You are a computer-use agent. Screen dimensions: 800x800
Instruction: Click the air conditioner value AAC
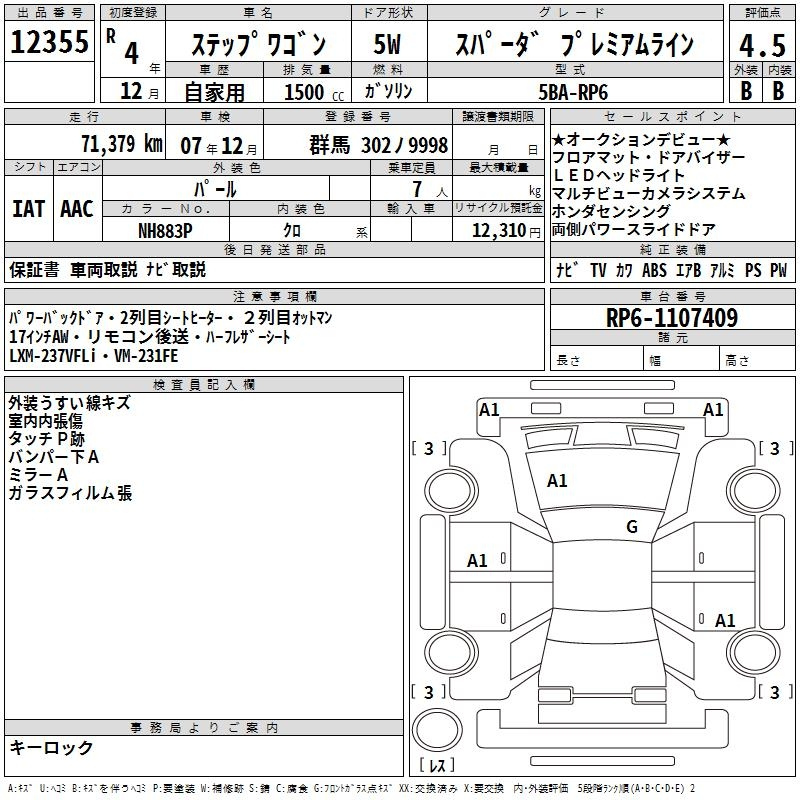[x=77, y=209]
